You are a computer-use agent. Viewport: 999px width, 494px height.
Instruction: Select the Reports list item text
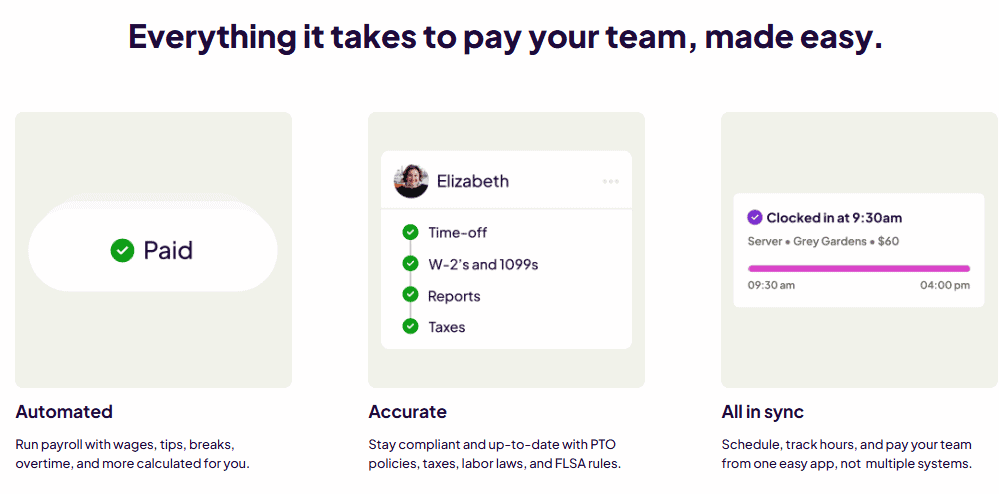click(454, 296)
